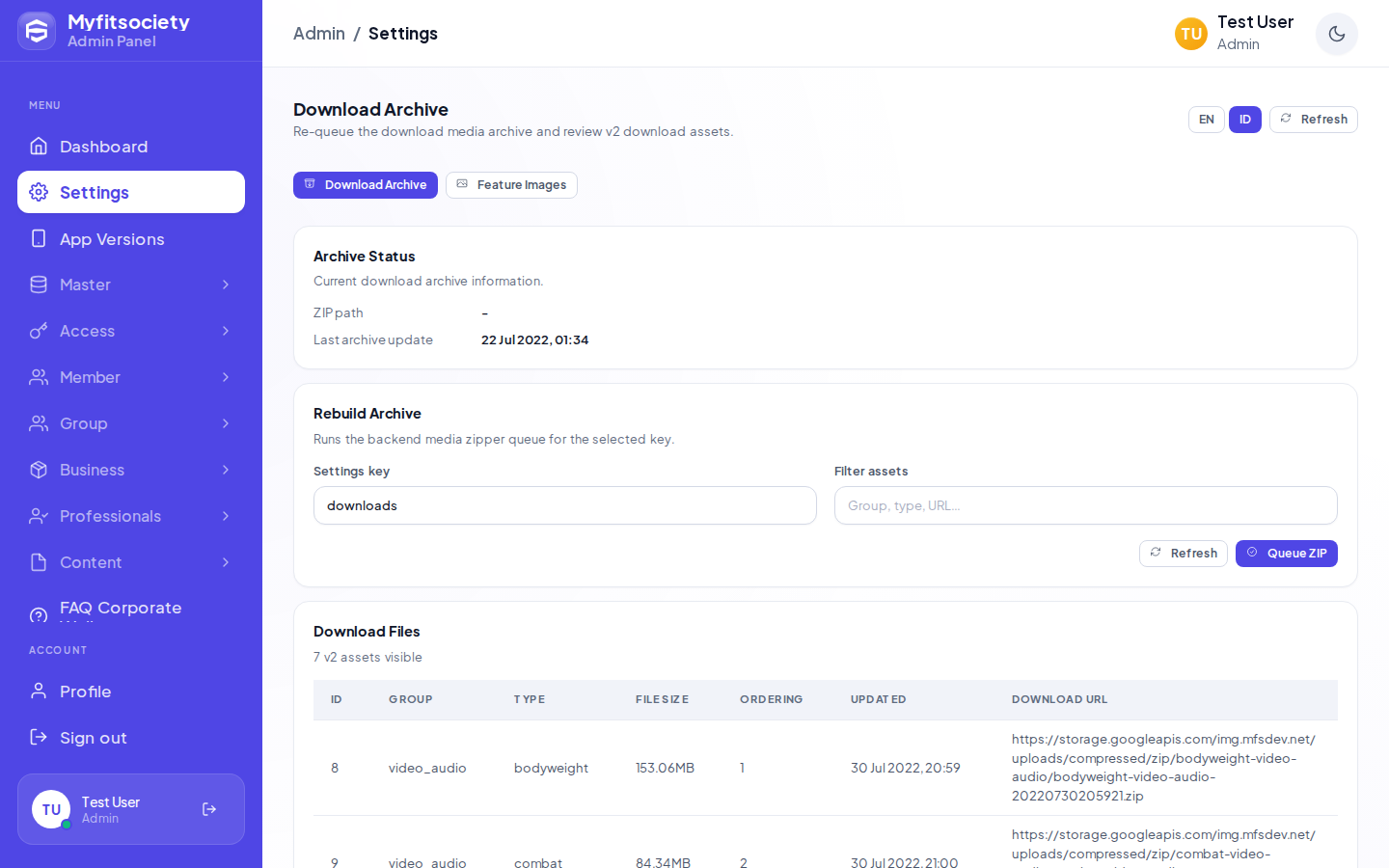This screenshot has height=868, width=1389.
Task: Click the TU avatar in the header
Action: (1191, 34)
